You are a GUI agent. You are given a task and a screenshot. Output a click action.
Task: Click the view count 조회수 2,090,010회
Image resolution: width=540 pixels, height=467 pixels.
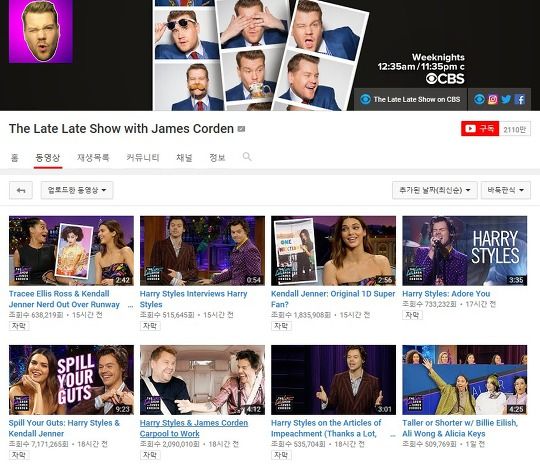pyautogui.click(x=169, y=444)
